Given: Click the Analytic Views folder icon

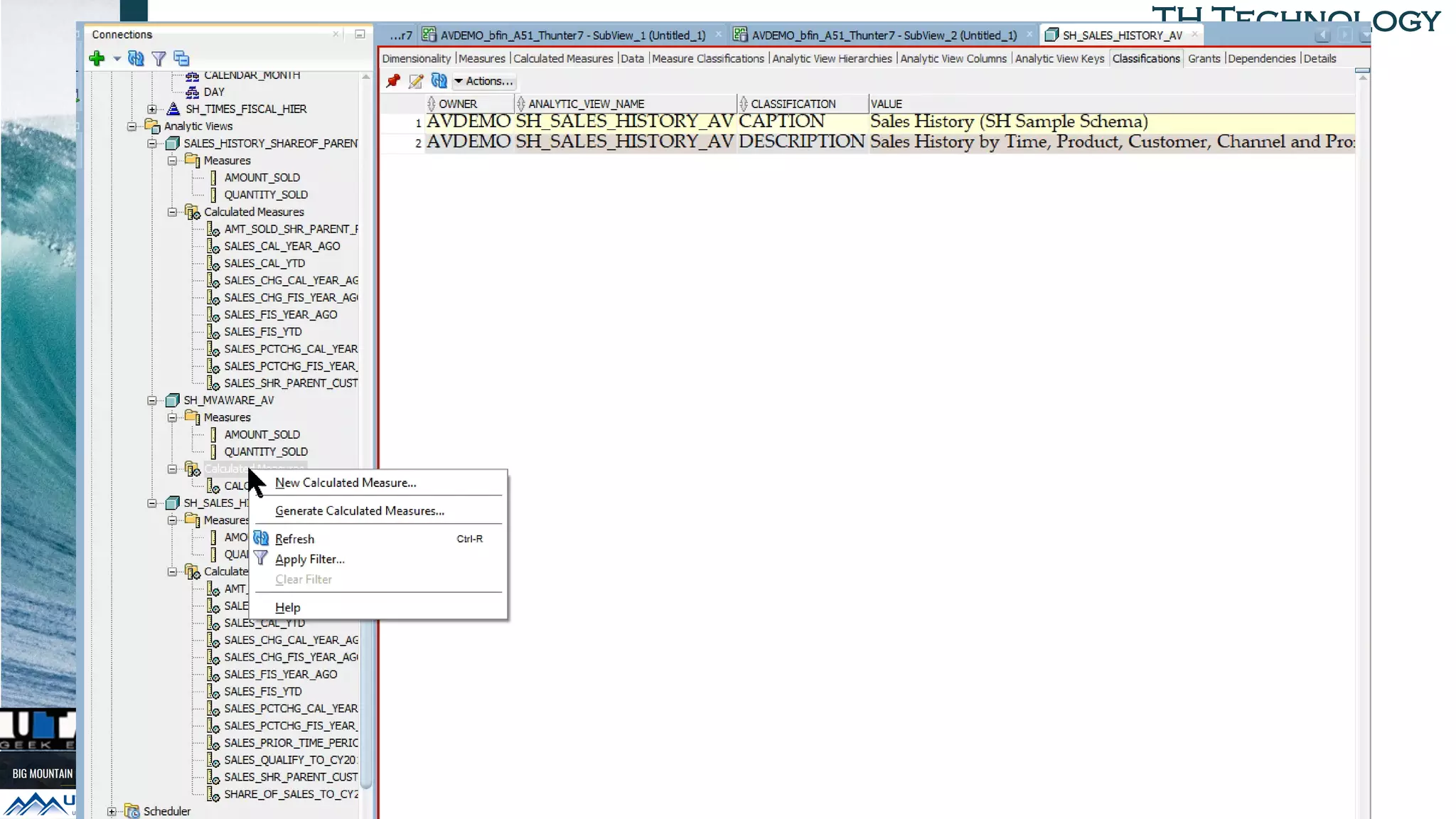Looking at the screenshot, I should (x=152, y=127).
